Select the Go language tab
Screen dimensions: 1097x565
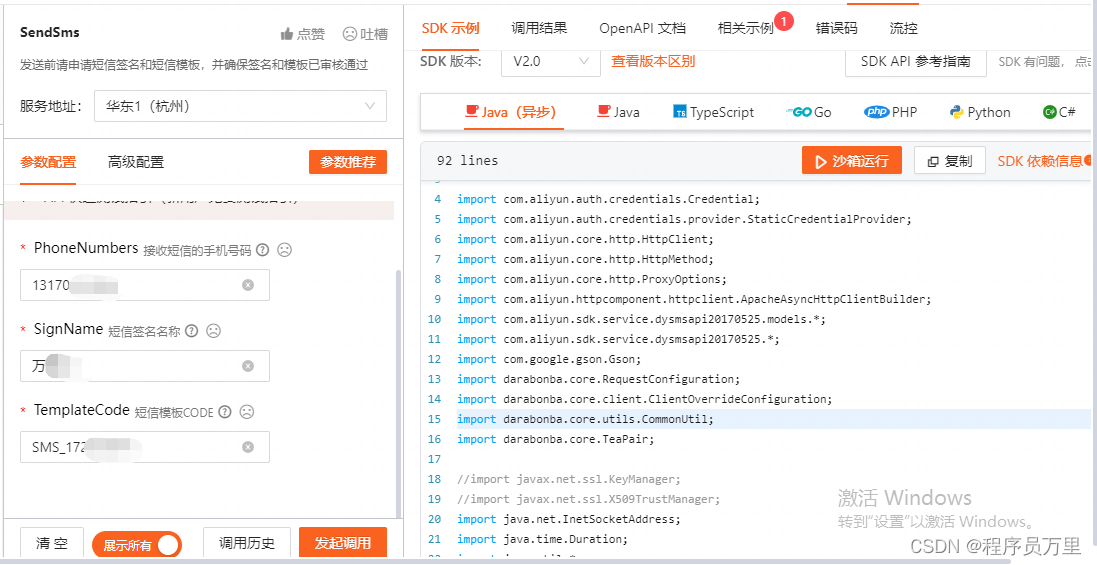[809, 112]
